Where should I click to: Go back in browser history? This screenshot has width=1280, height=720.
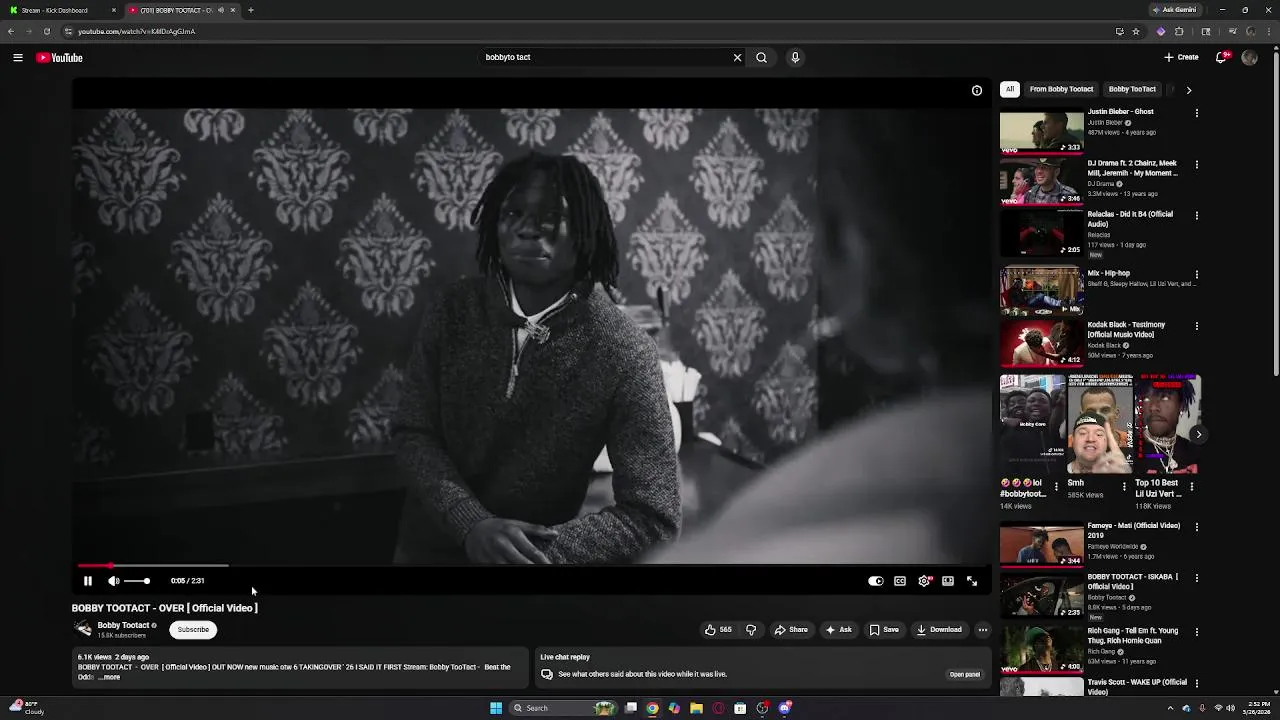click(11, 31)
